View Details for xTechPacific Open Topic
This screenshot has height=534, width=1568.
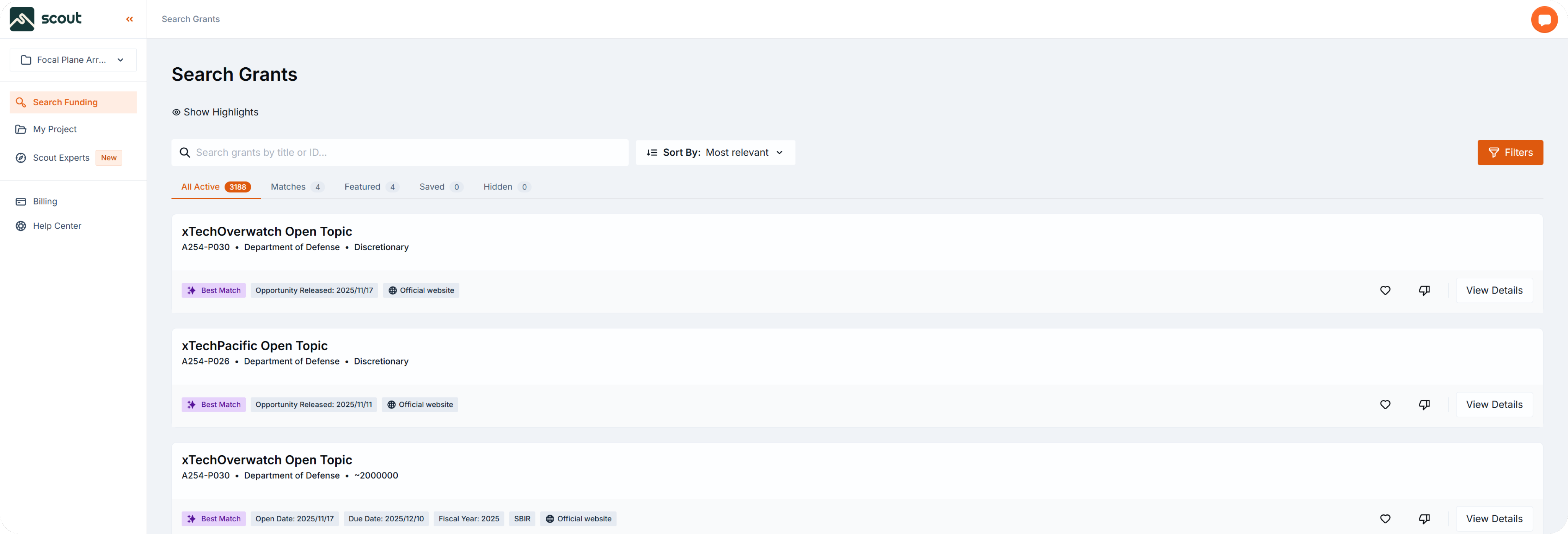click(1494, 405)
